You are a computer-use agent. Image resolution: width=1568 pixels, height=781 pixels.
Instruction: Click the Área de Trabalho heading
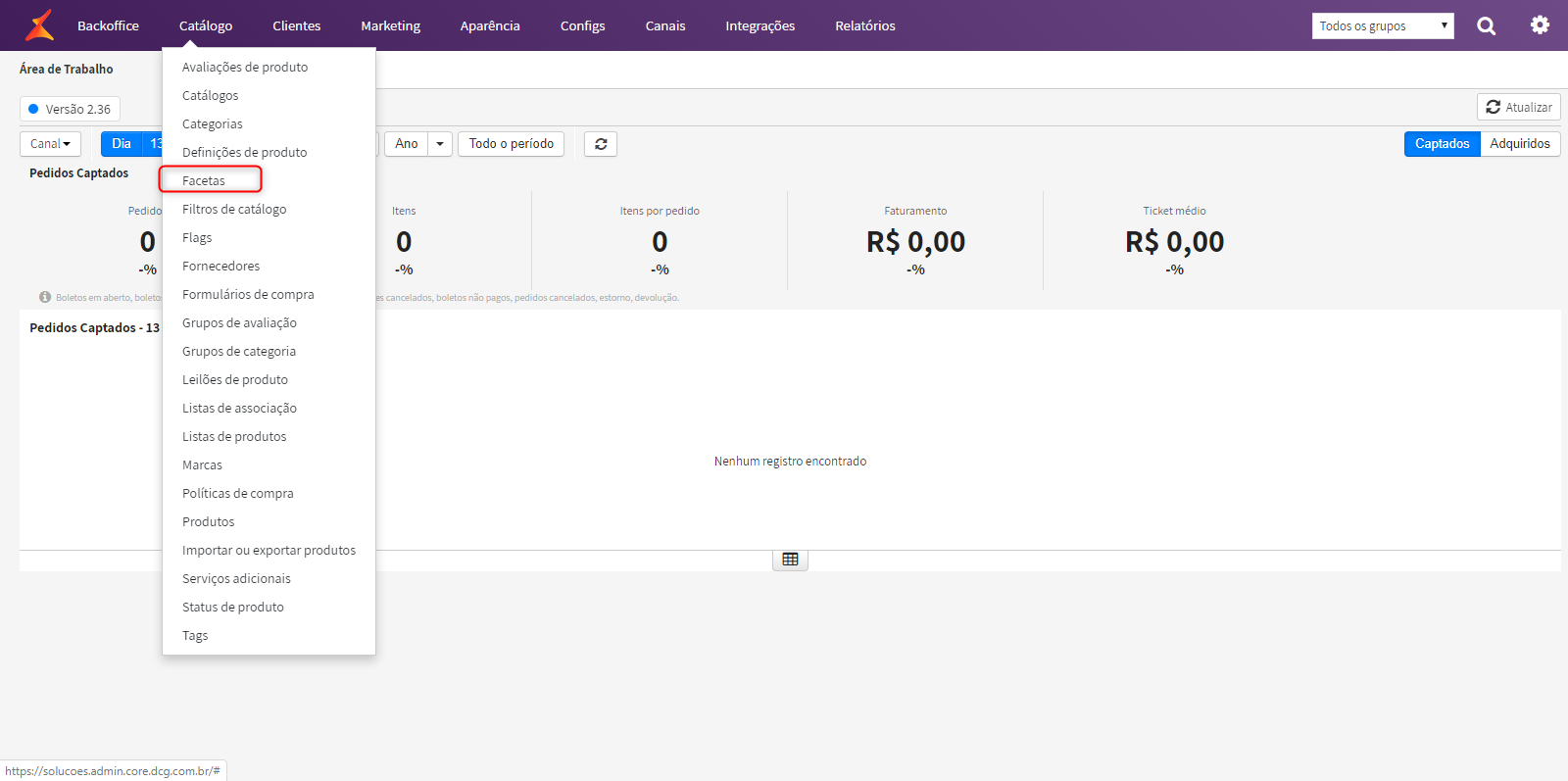[67, 69]
